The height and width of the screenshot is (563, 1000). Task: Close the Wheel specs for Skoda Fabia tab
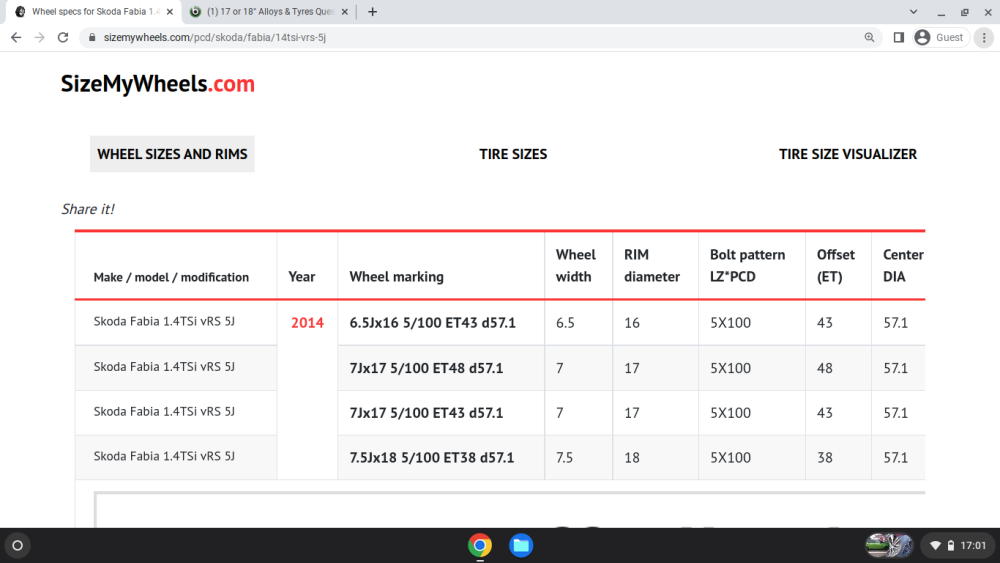pyautogui.click(x=170, y=11)
